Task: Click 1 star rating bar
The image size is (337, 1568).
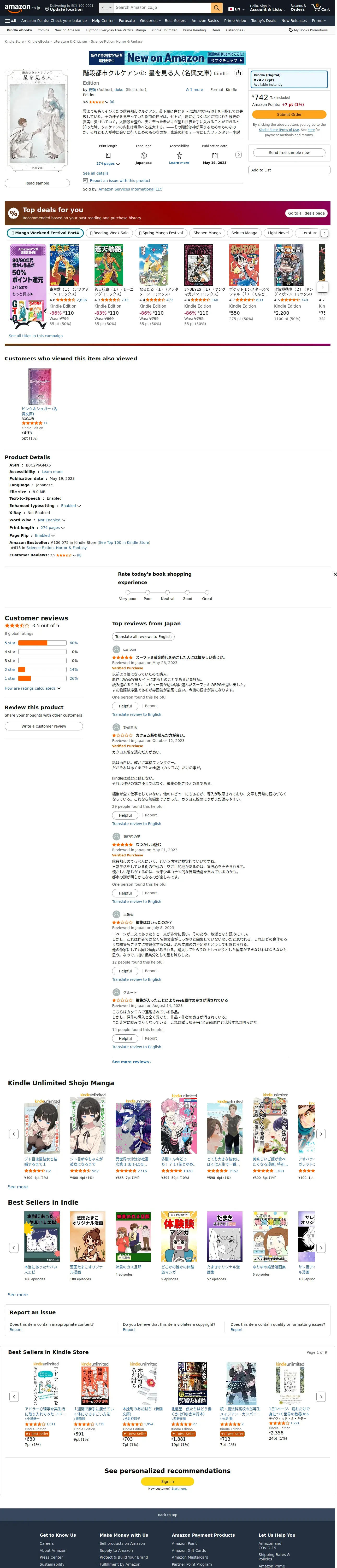Action: [x=42, y=678]
